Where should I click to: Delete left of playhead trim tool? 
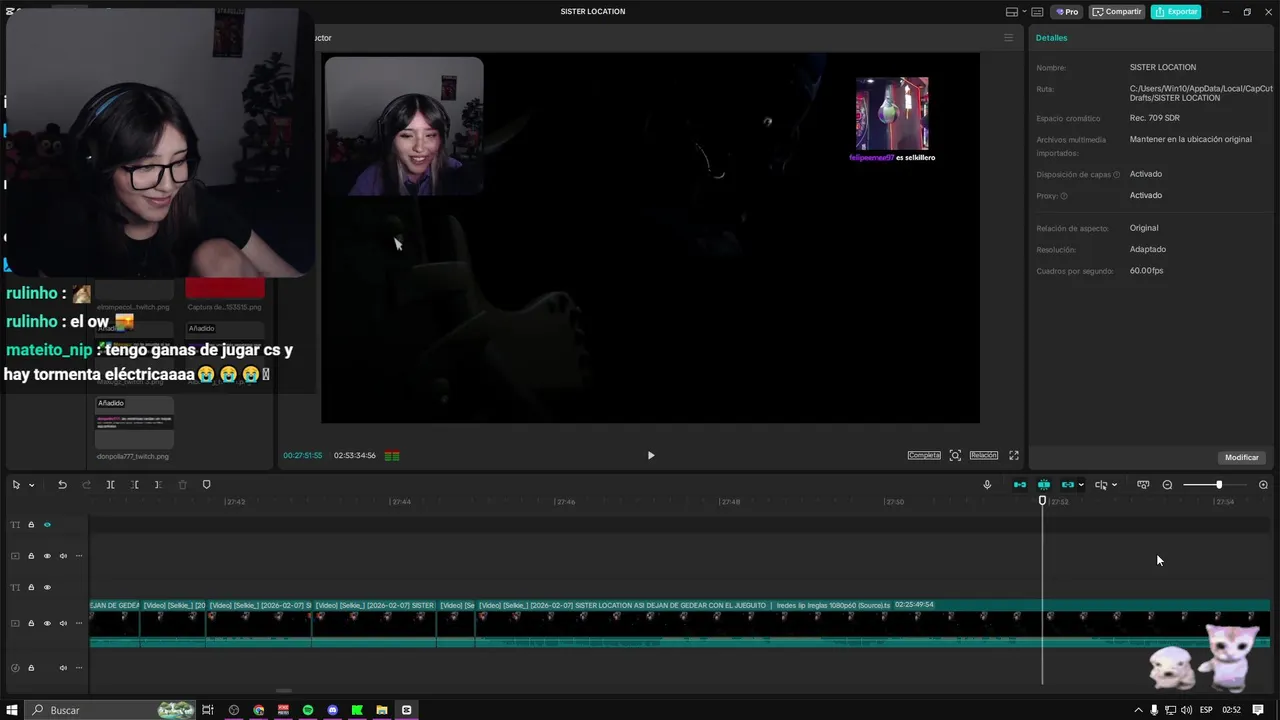pos(134,485)
